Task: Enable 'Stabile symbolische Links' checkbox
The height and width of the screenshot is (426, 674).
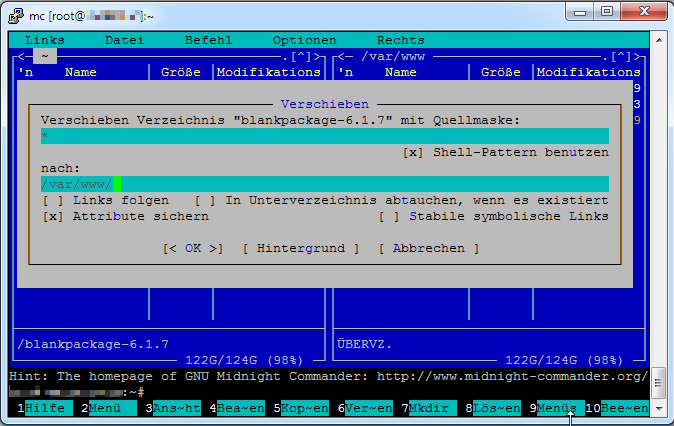Action: coord(389,216)
